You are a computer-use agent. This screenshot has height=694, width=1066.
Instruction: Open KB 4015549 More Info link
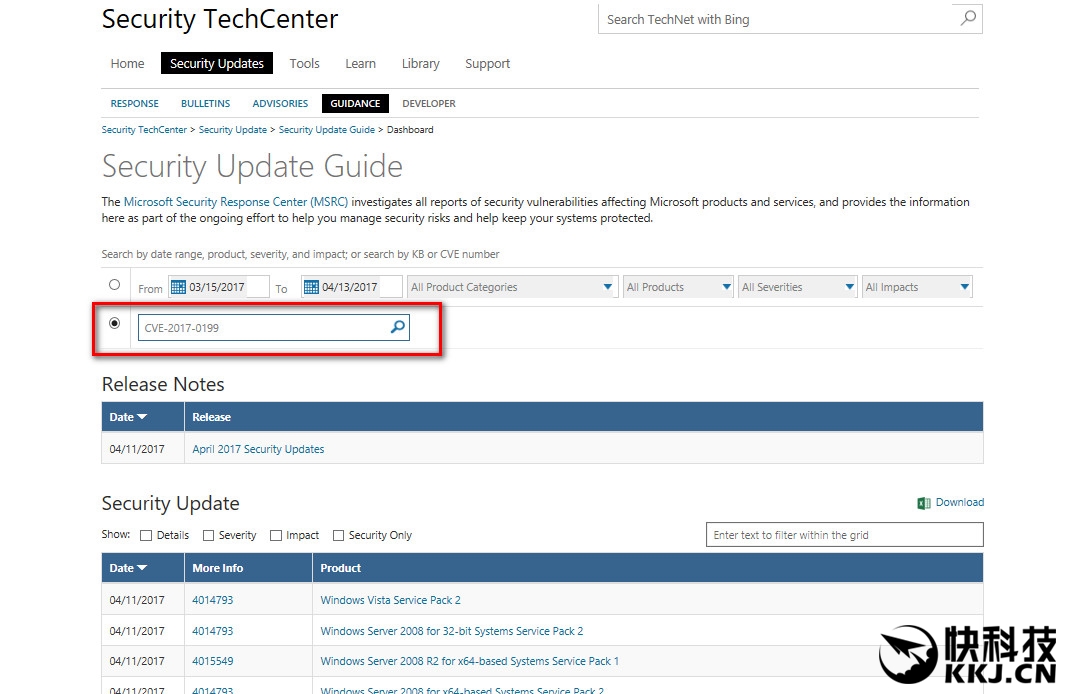tap(212, 661)
